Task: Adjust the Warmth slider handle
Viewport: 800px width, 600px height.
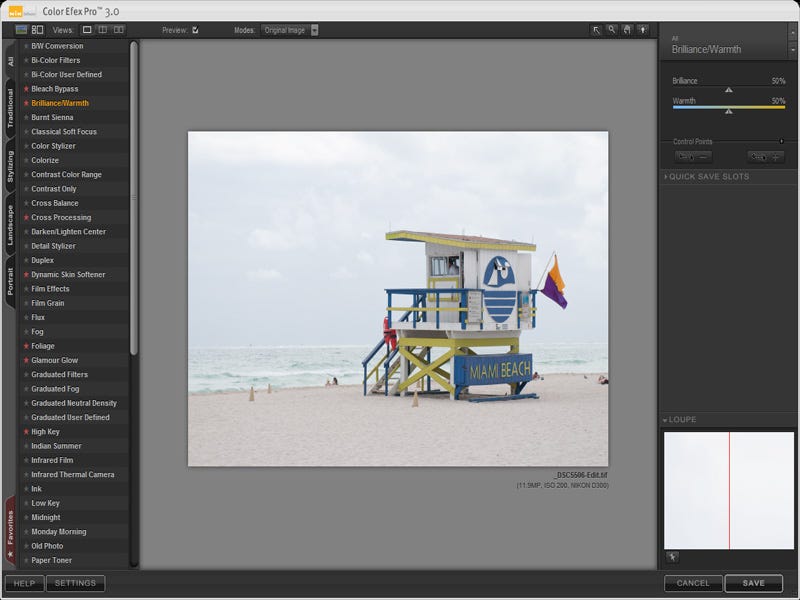Action: [x=729, y=111]
